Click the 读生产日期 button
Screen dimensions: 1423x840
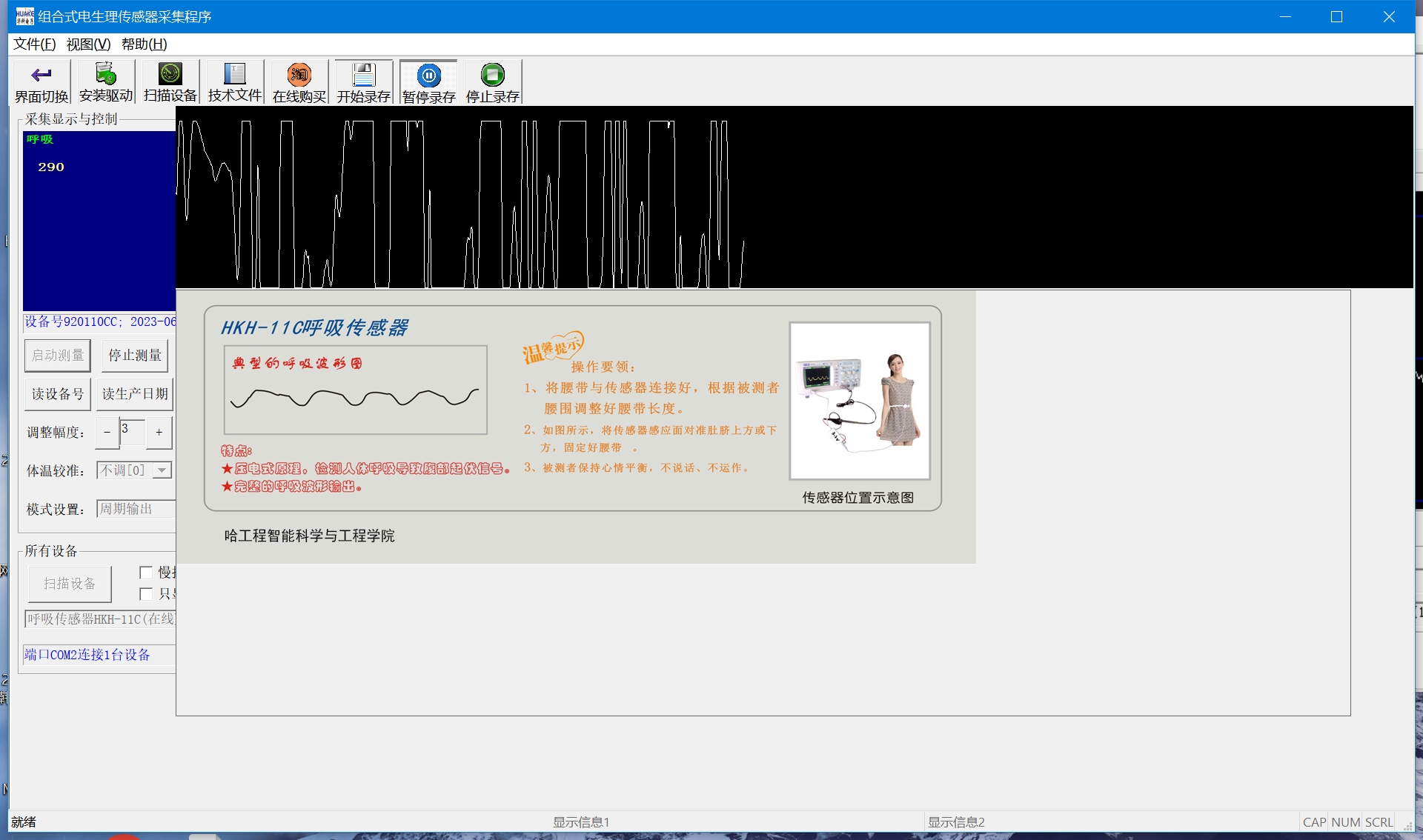tap(135, 394)
